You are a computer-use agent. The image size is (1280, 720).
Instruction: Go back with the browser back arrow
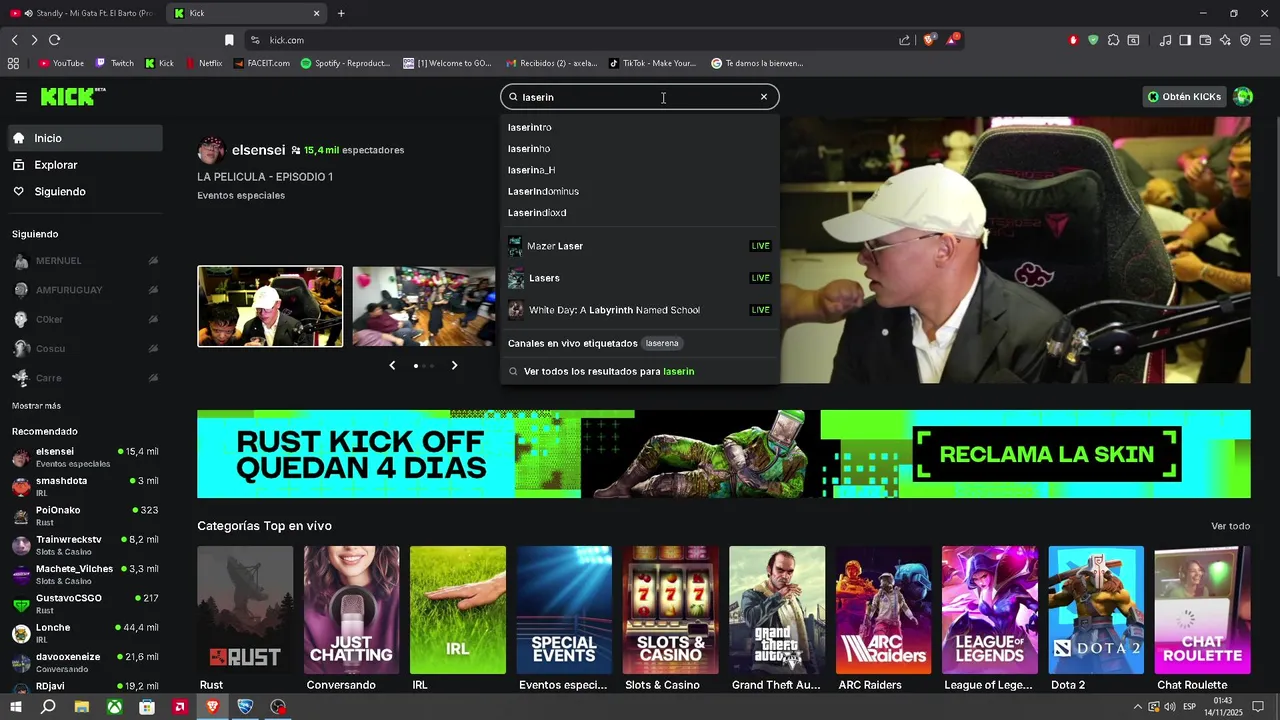tap(14, 40)
